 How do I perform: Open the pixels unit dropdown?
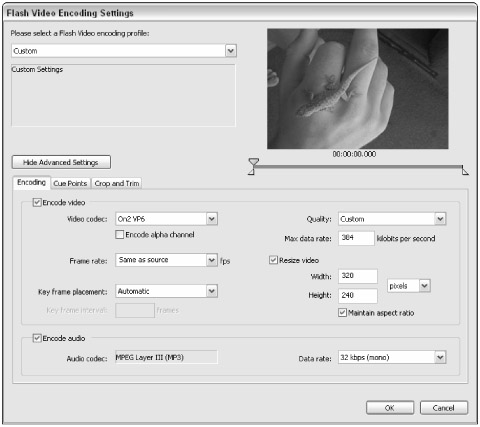coord(424,286)
